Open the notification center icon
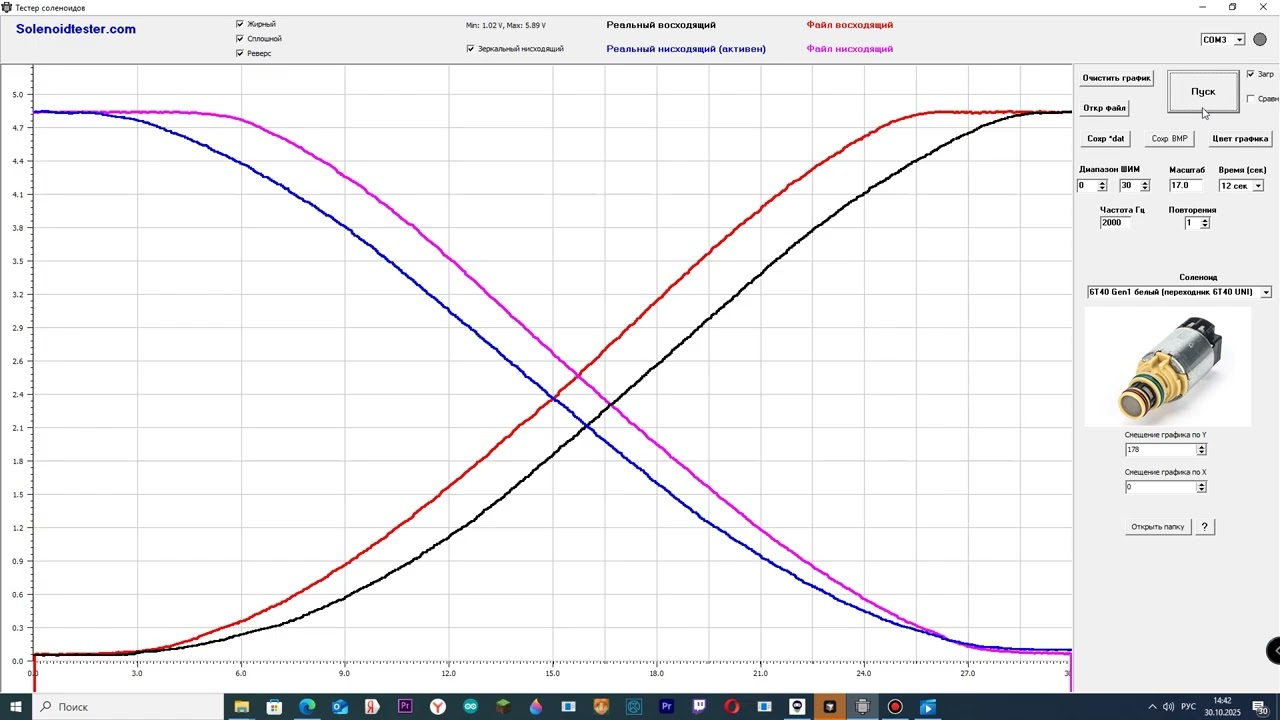This screenshot has width=1280, height=720. point(1262,707)
